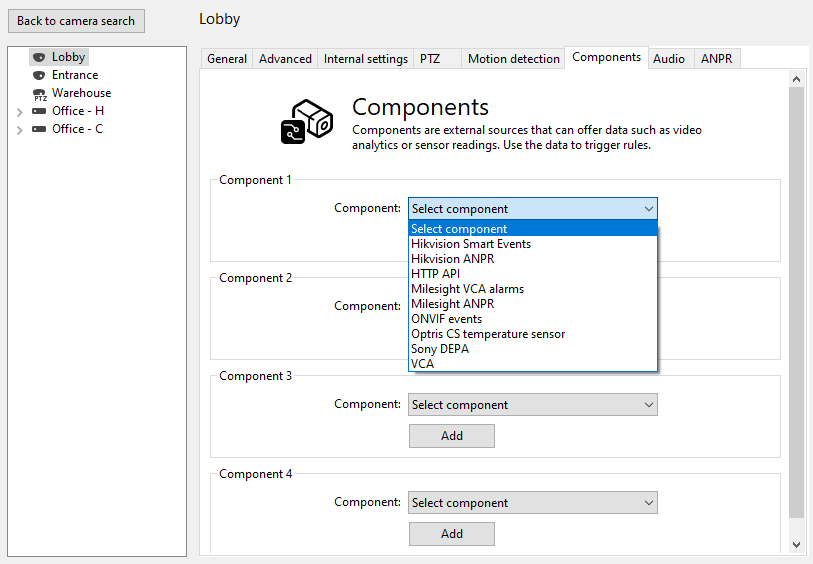
Task: Choose Milesight VCA alarms option
Action: click(532, 289)
